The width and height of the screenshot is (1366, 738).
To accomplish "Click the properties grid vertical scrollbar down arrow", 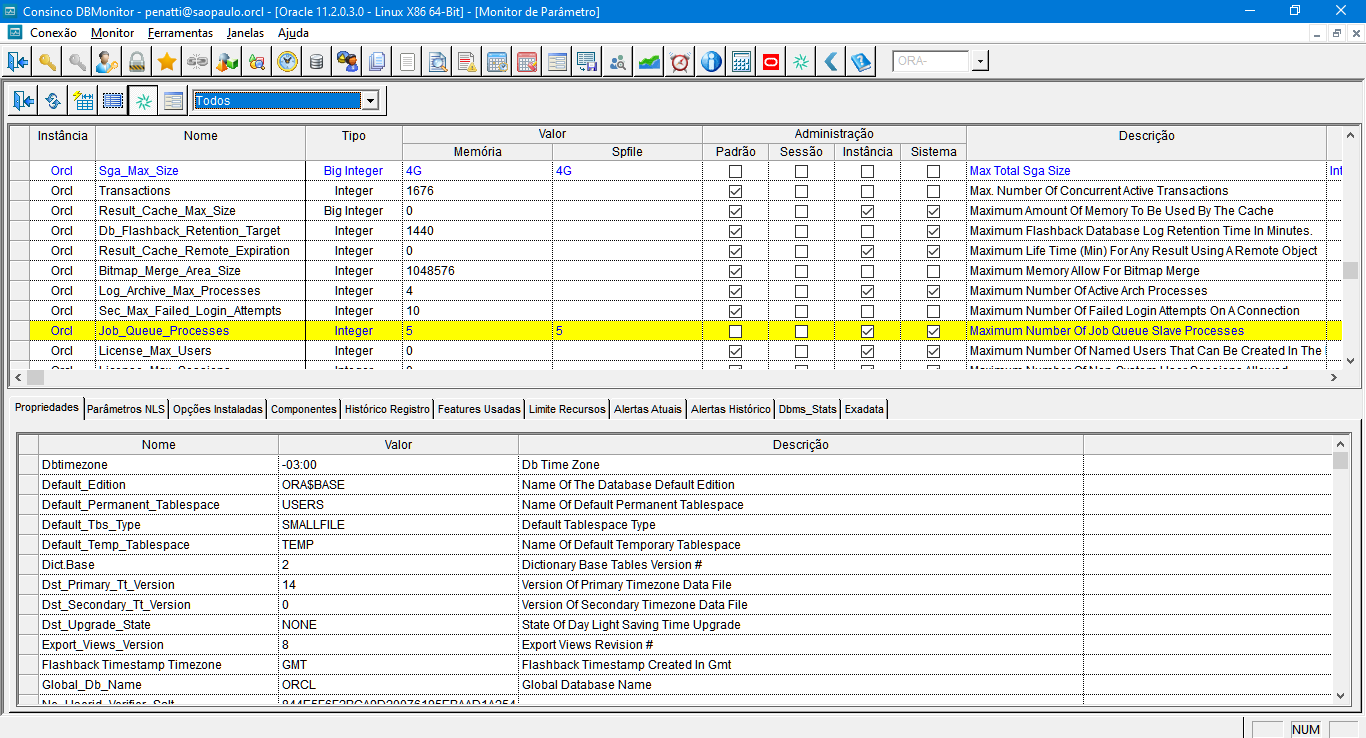I will coord(1340,695).
